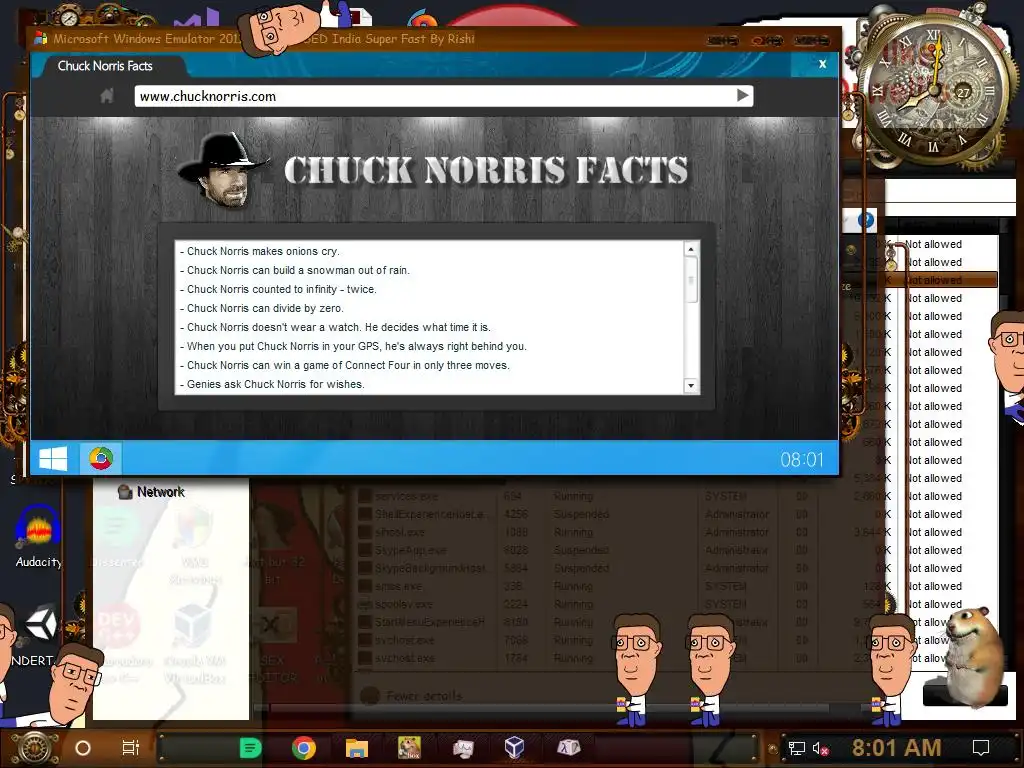The height and width of the screenshot is (768, 1024).
Task: Select the Chuck Norris Facts tab
Action: coord(105,66)
